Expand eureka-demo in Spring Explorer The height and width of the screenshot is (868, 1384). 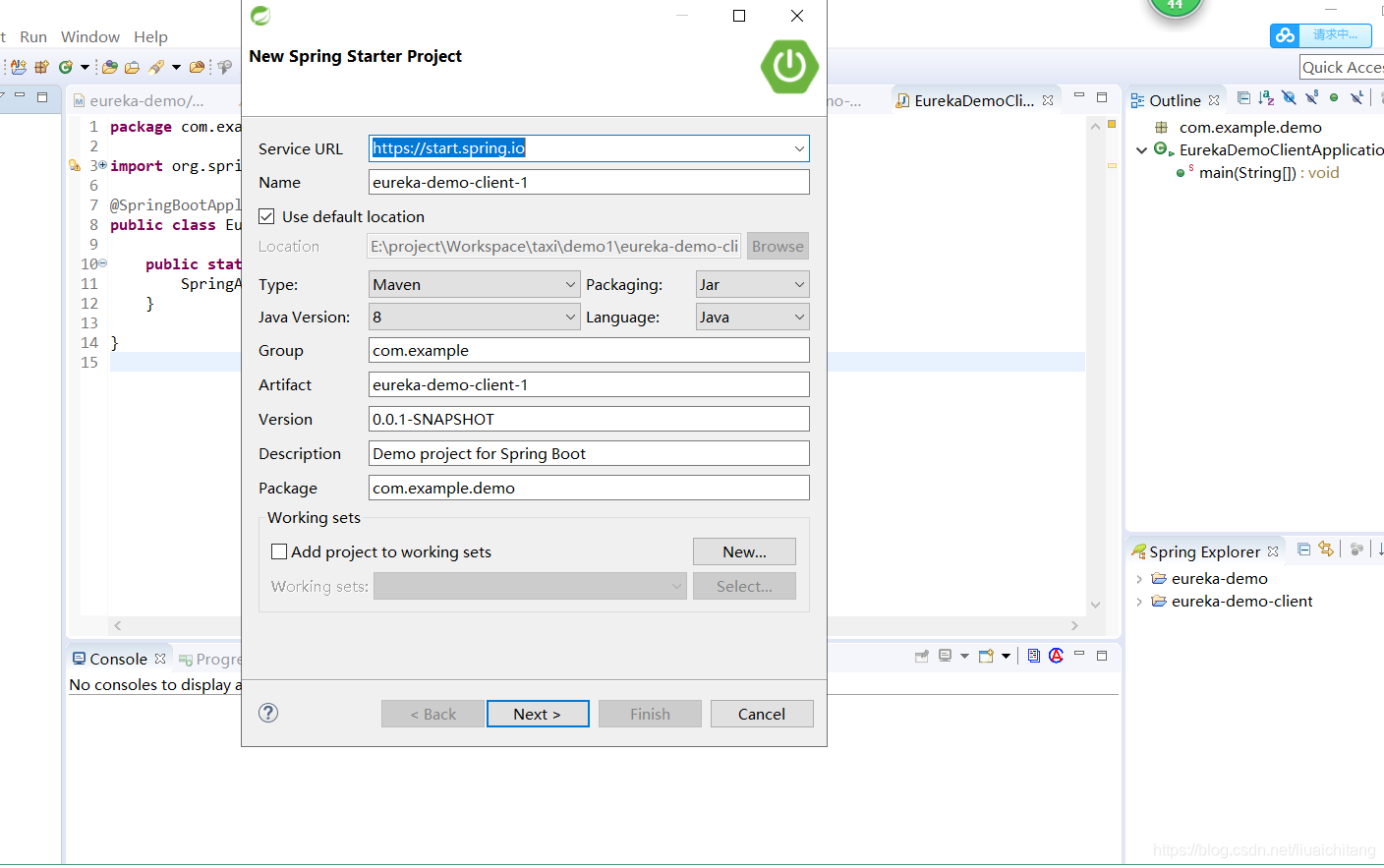tap(1139, 579)
